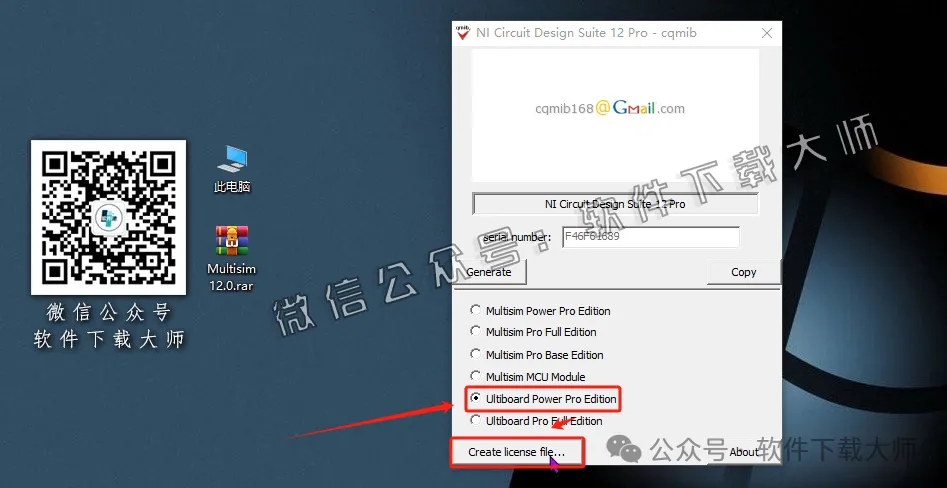Click the NI Circuit Design Suite 12 Pro button
Image resolution: width=947 pixels, height=488 pixels.
coord(615,204)
